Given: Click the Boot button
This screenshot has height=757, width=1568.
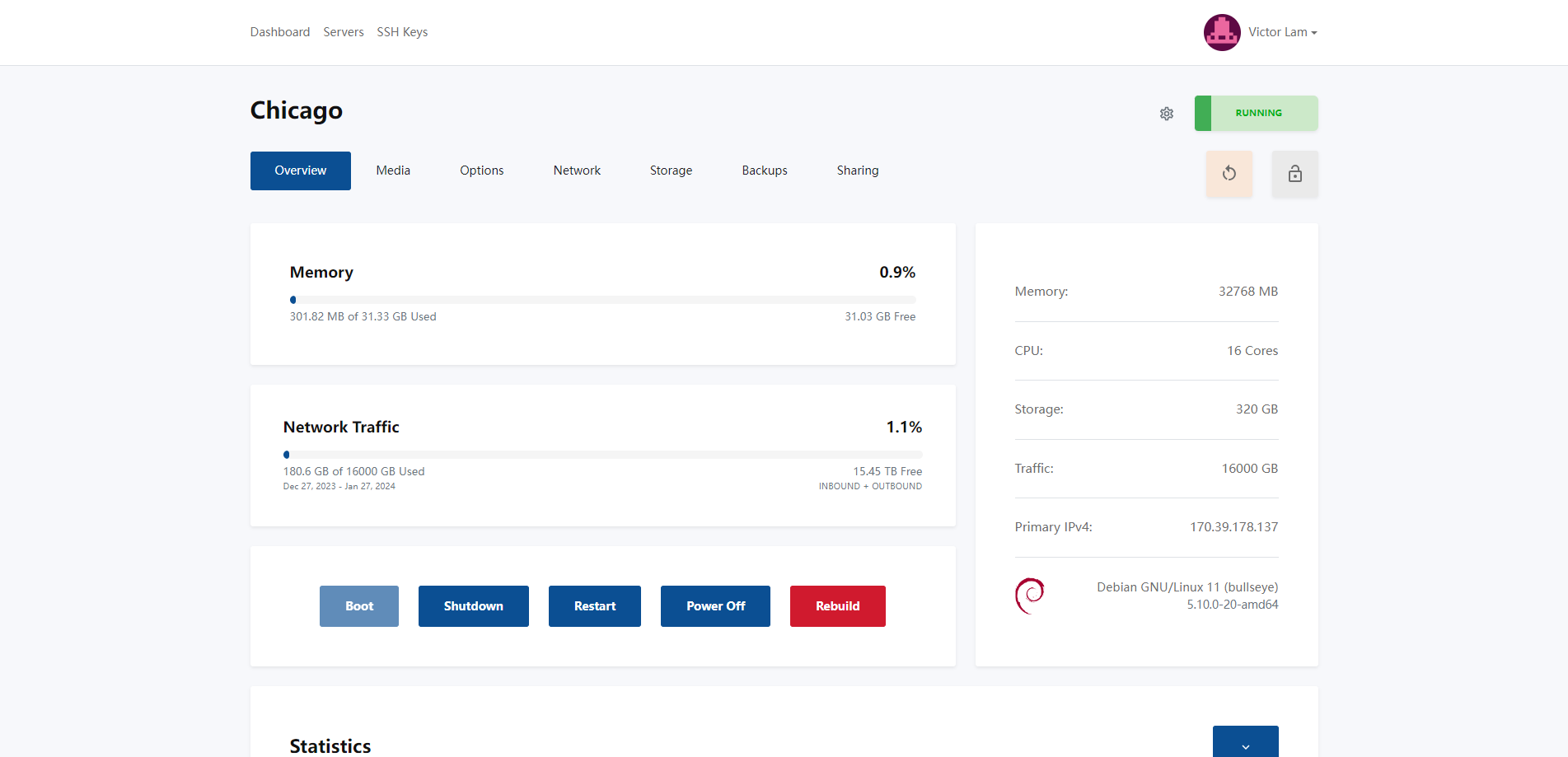Looking at the screenshot, I should pyautogui.click(x=359, y=606).
